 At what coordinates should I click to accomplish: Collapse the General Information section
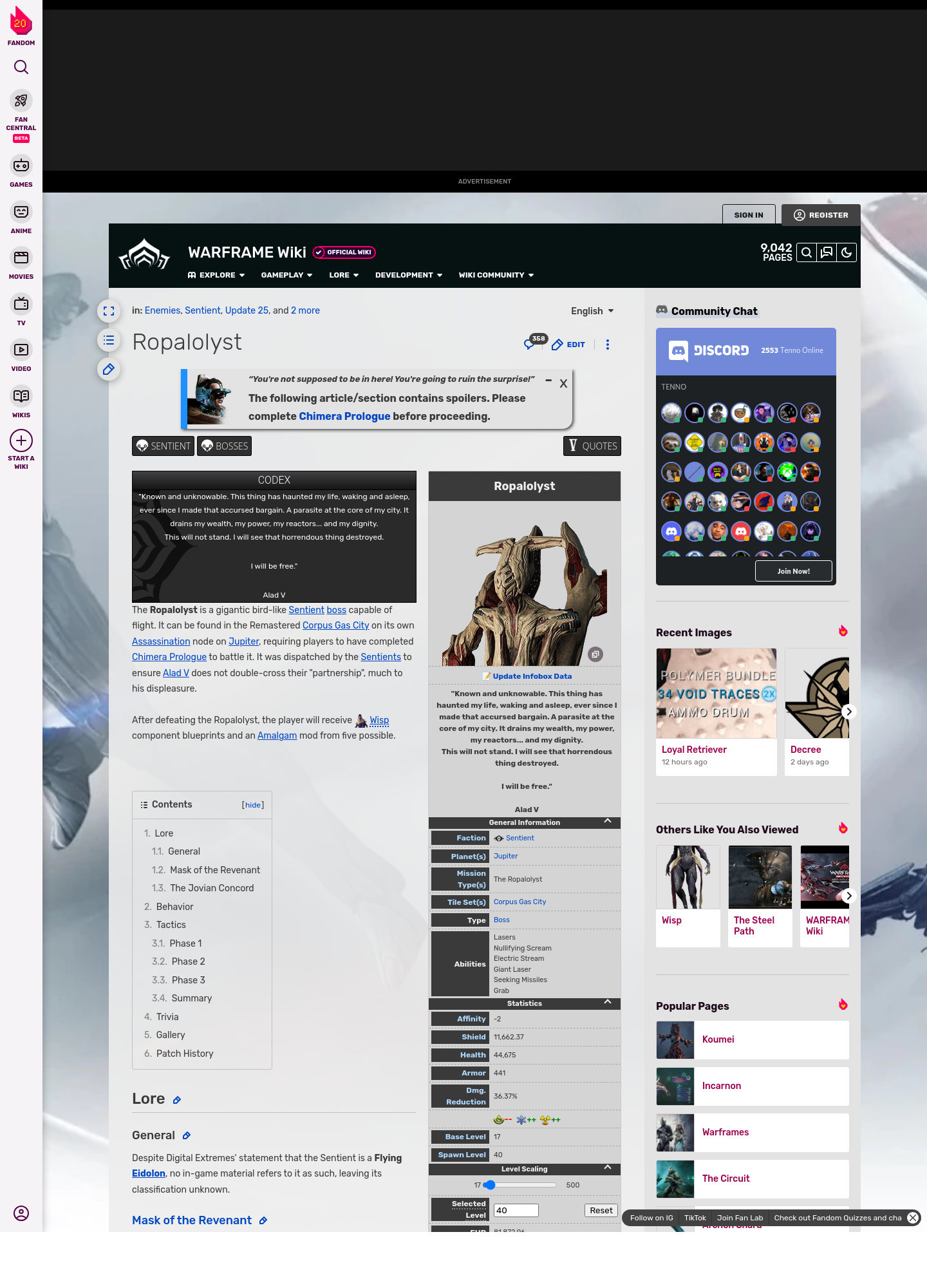click(x=608, y=821)
